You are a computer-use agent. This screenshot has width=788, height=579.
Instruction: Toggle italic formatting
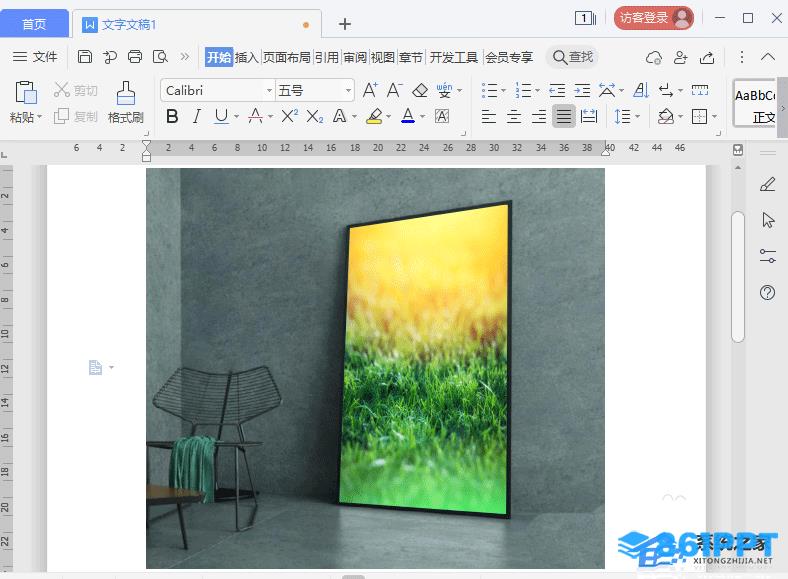tap(197, 117)
